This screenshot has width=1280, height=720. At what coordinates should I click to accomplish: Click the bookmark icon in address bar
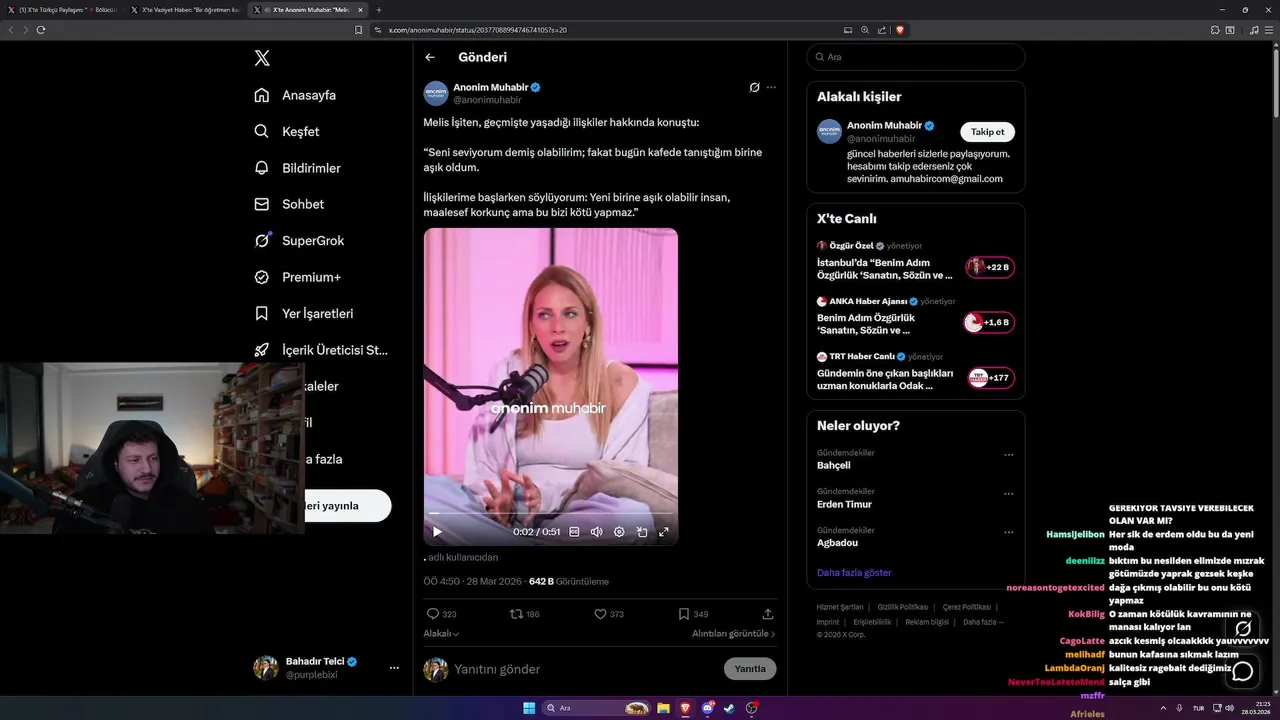pyautogui.click(x=359, y=30)
